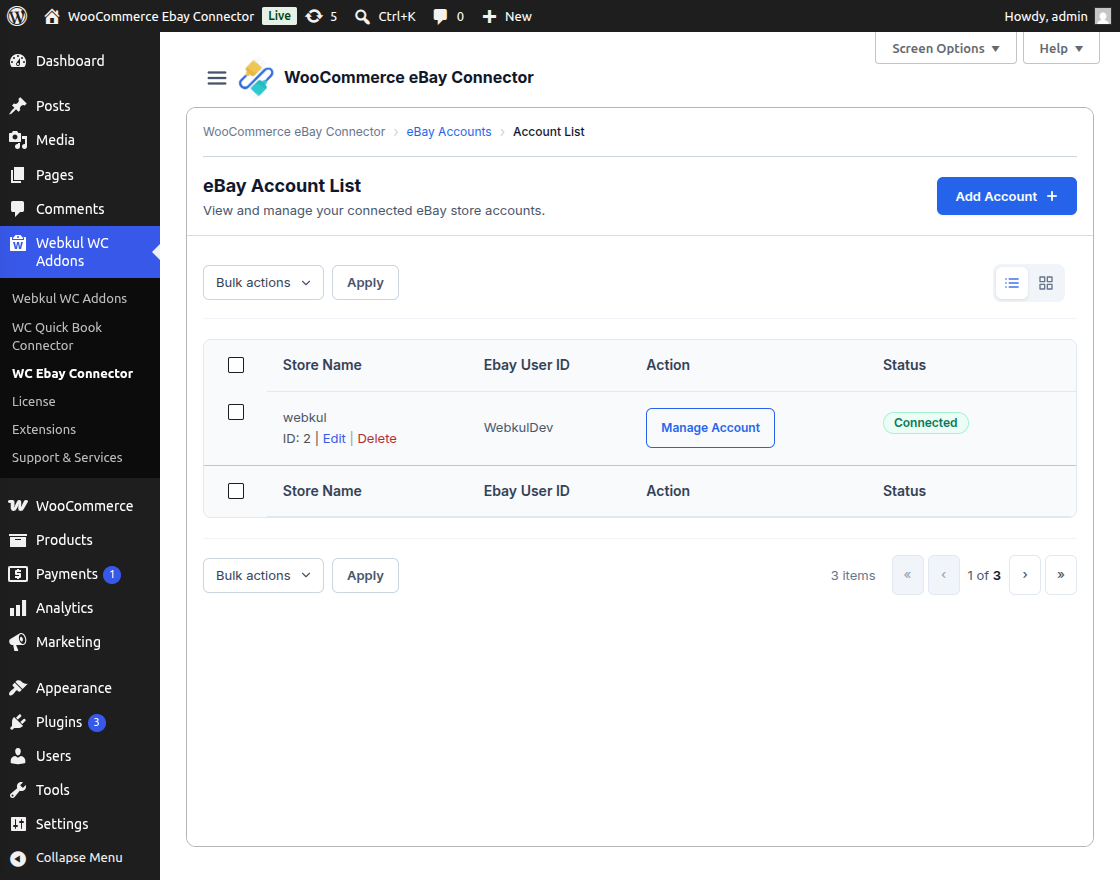The height and width of the screenshot is (880, 1120).
Task: Open the top Bulk actions dropdown
Action: point(264,283)
